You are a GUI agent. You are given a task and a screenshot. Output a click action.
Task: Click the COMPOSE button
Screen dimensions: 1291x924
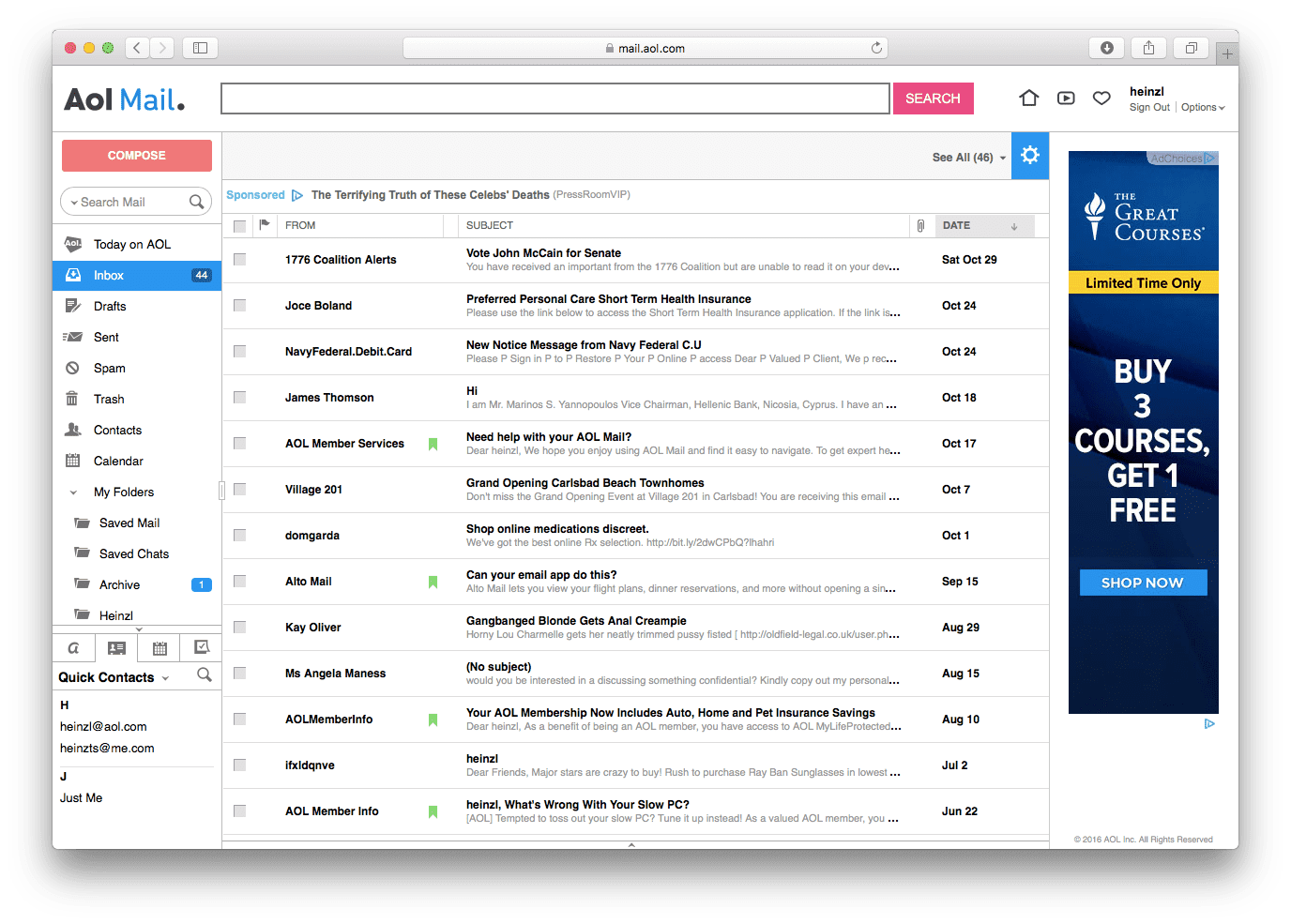(x=137, y=156)
